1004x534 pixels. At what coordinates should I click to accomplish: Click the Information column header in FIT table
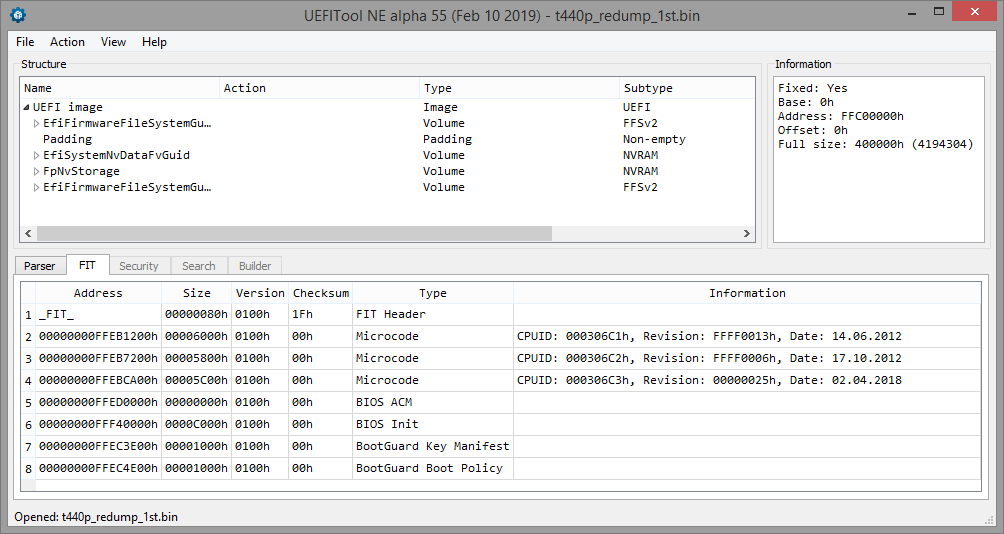747,293
